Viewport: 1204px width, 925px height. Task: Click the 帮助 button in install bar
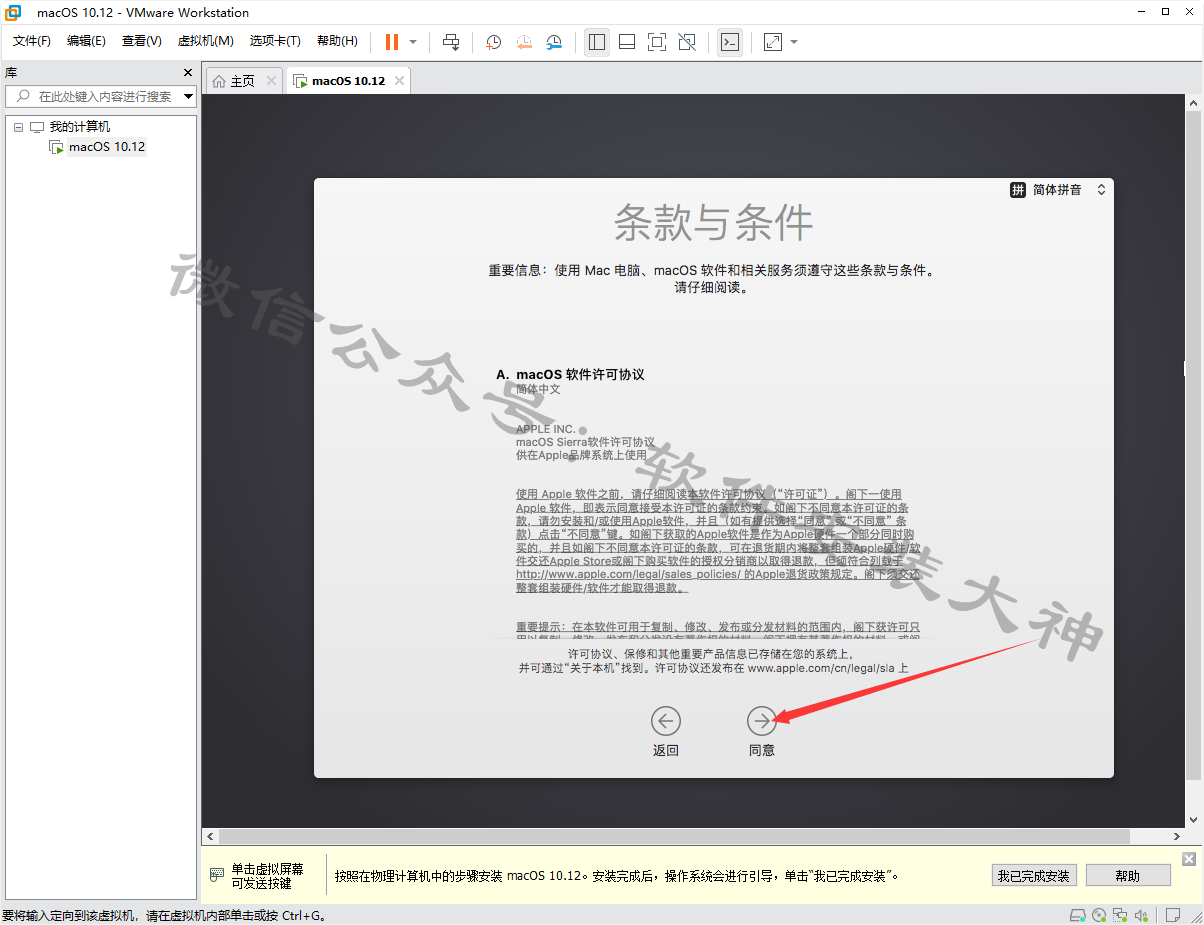point(1127,876)
